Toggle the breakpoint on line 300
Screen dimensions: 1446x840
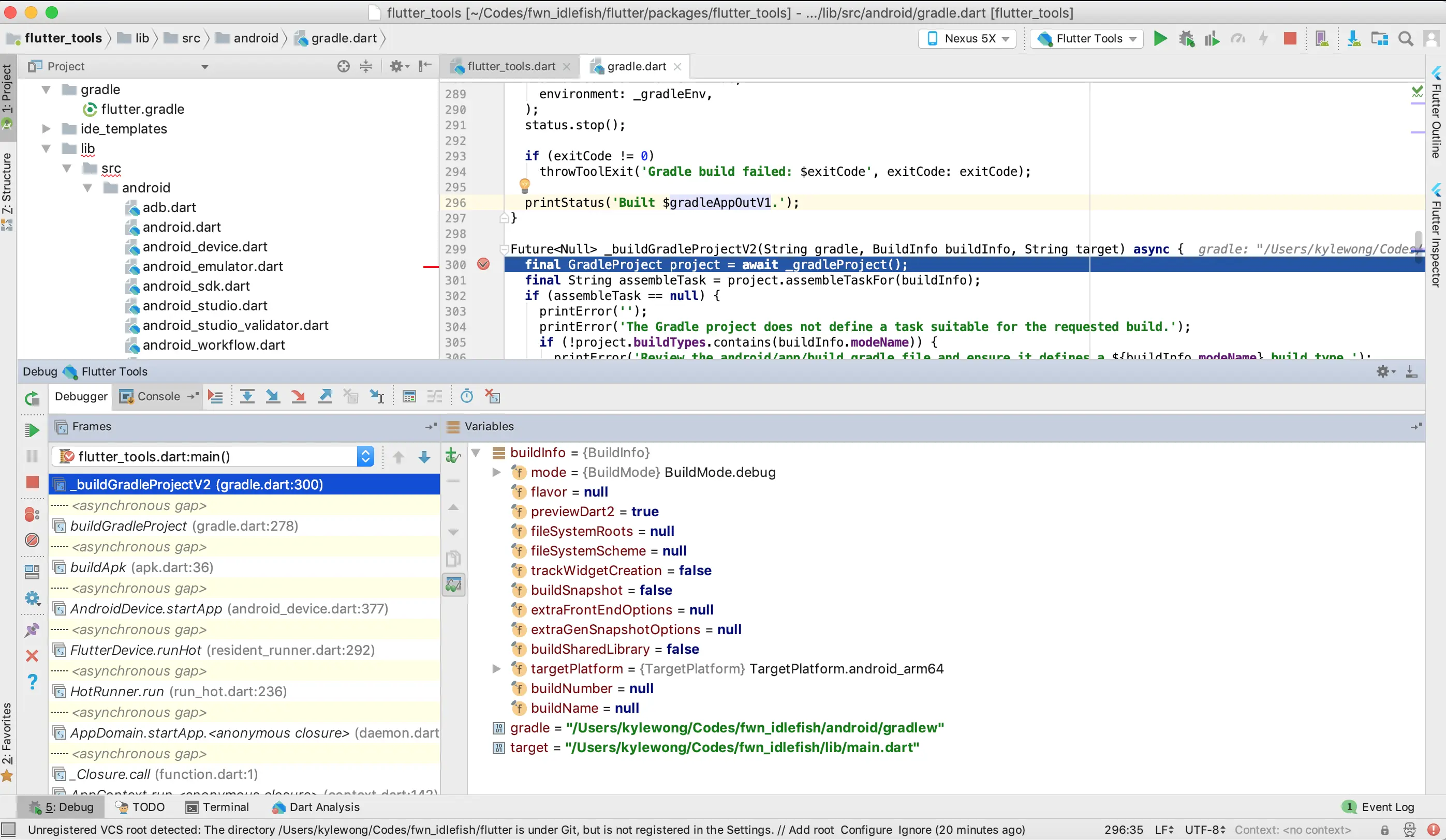pyautogui.click(x=484, y=264)
